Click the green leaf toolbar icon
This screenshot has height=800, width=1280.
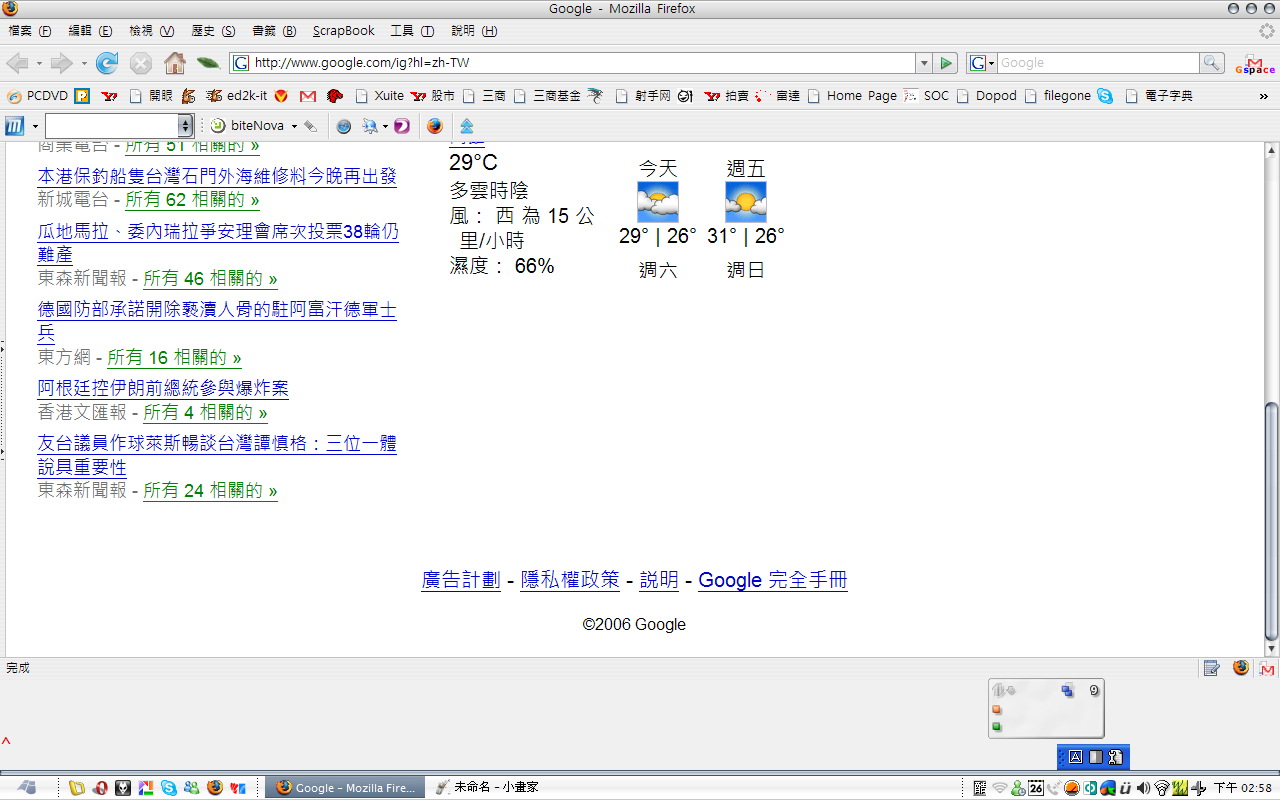208,63
